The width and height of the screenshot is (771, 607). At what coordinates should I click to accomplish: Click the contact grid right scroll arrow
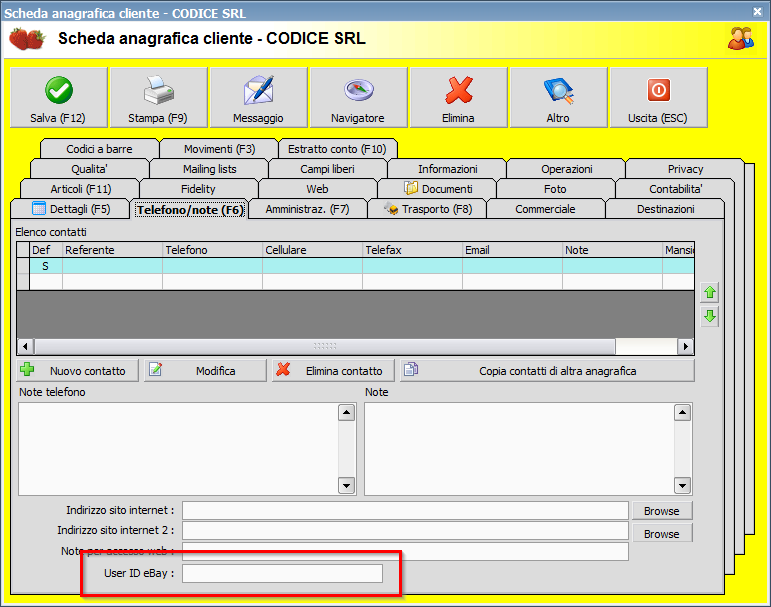(685, 346)
